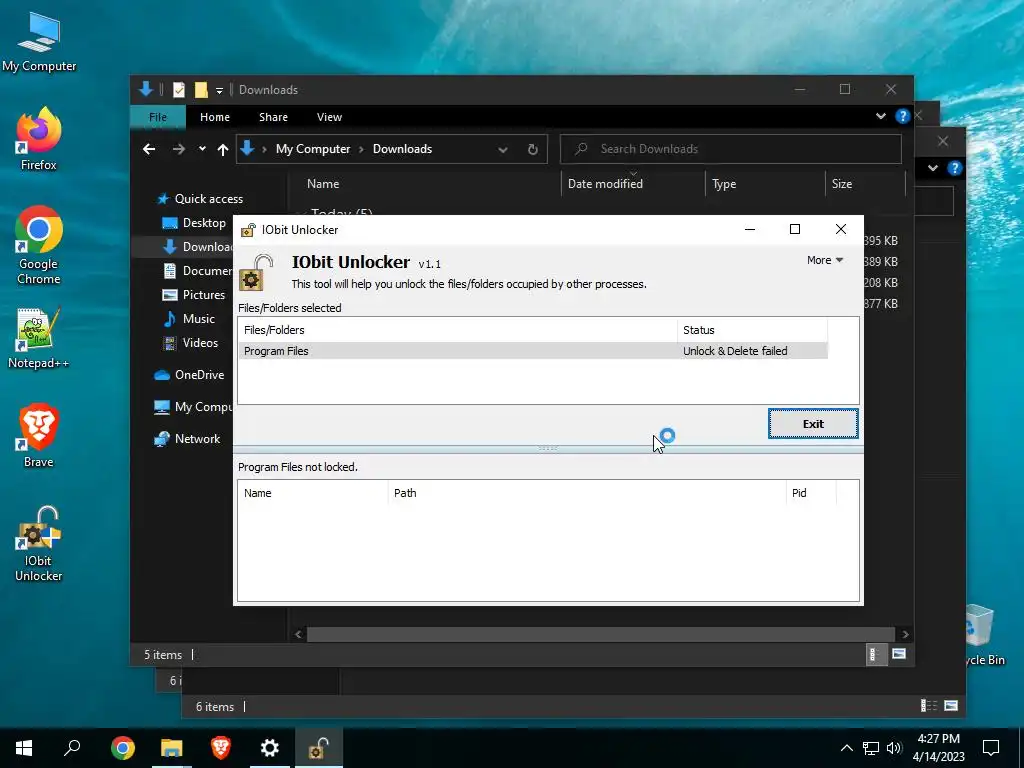
Task: Open the Windows Start menu
Action: point(24,748)
